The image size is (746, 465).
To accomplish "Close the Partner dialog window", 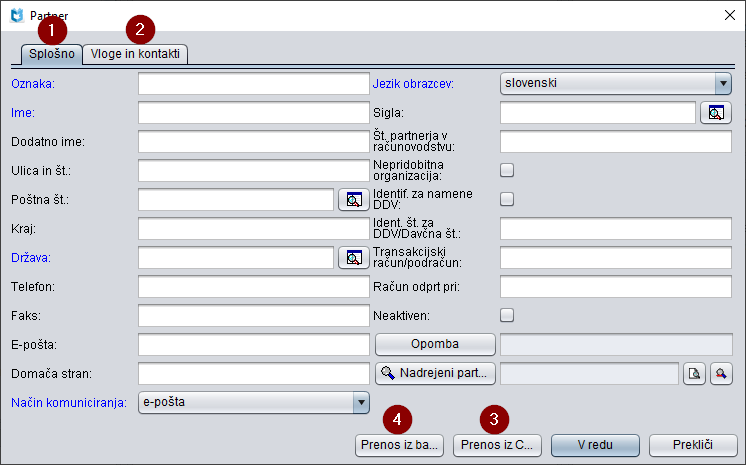I will pos(727,15).
